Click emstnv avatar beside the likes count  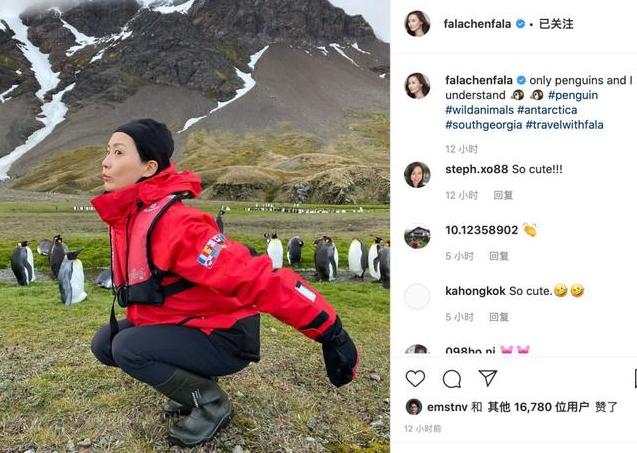[414, 407]
